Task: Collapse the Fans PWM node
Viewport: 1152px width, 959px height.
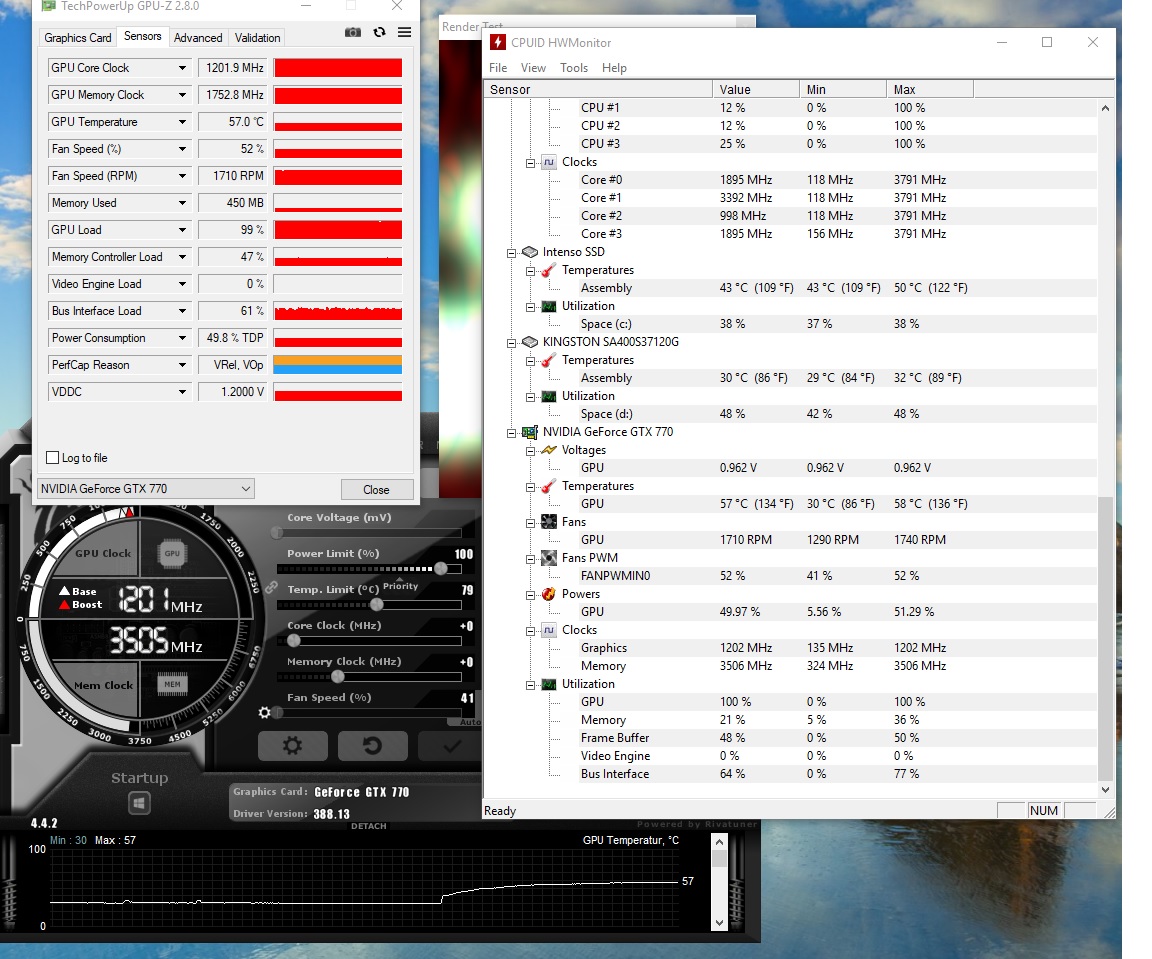Action: [530, 558]
